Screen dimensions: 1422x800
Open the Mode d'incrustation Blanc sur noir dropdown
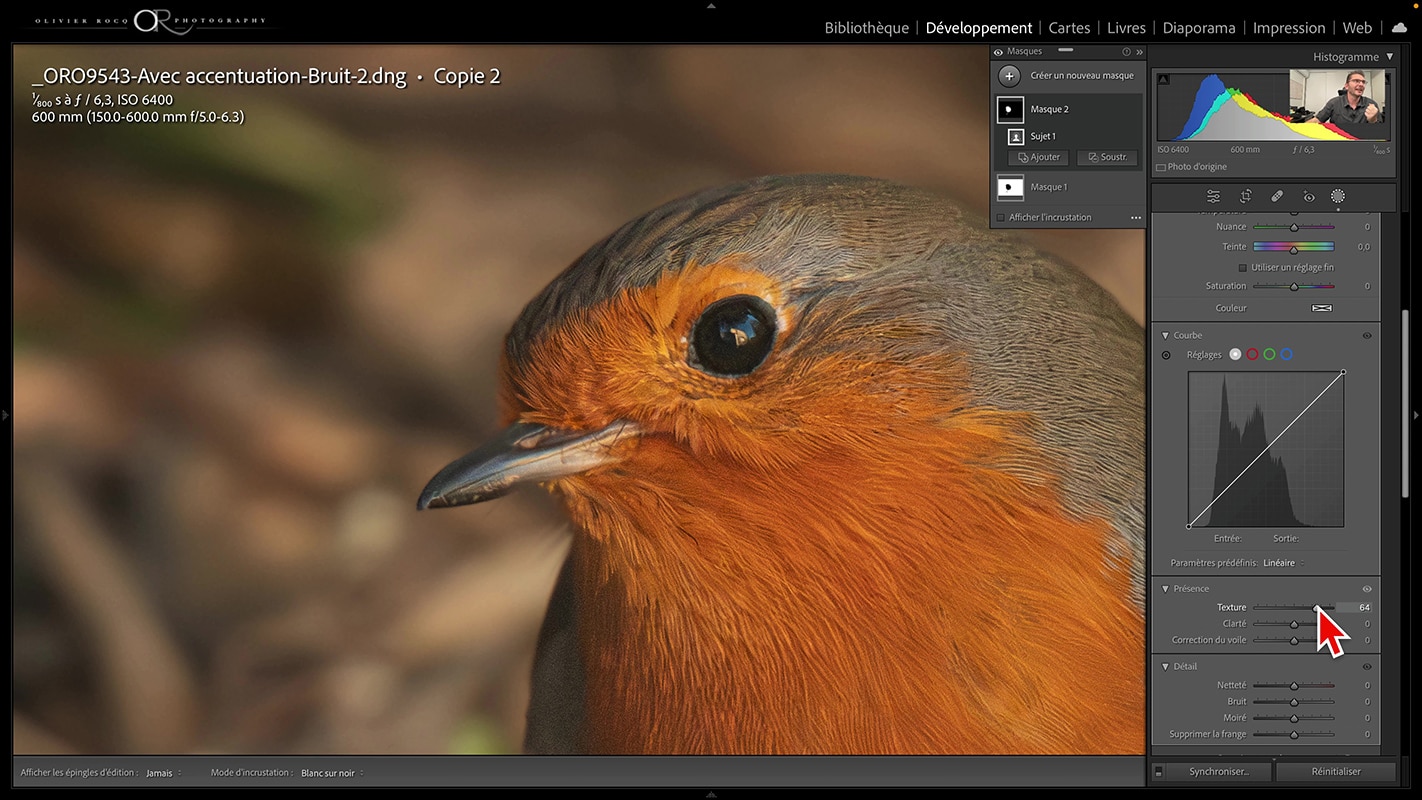[x=332, y=773]
